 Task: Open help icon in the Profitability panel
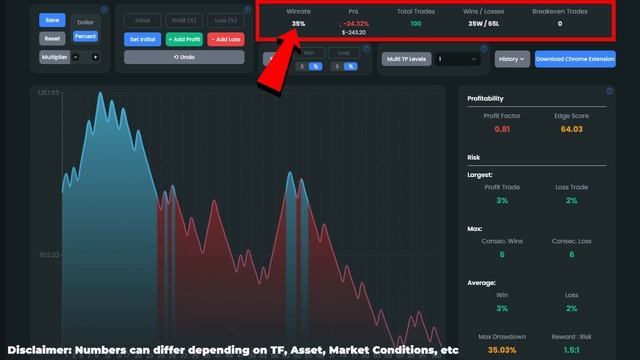pyautogui.click(x=609, y=91)
